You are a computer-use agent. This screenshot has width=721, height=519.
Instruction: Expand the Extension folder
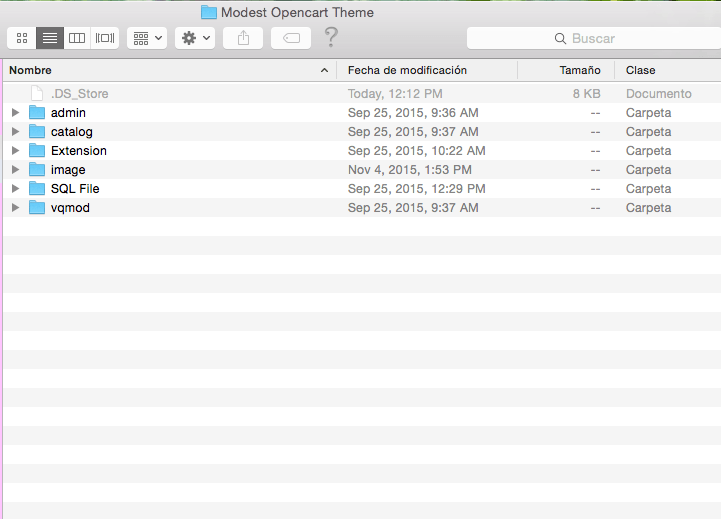coord(15,150)
